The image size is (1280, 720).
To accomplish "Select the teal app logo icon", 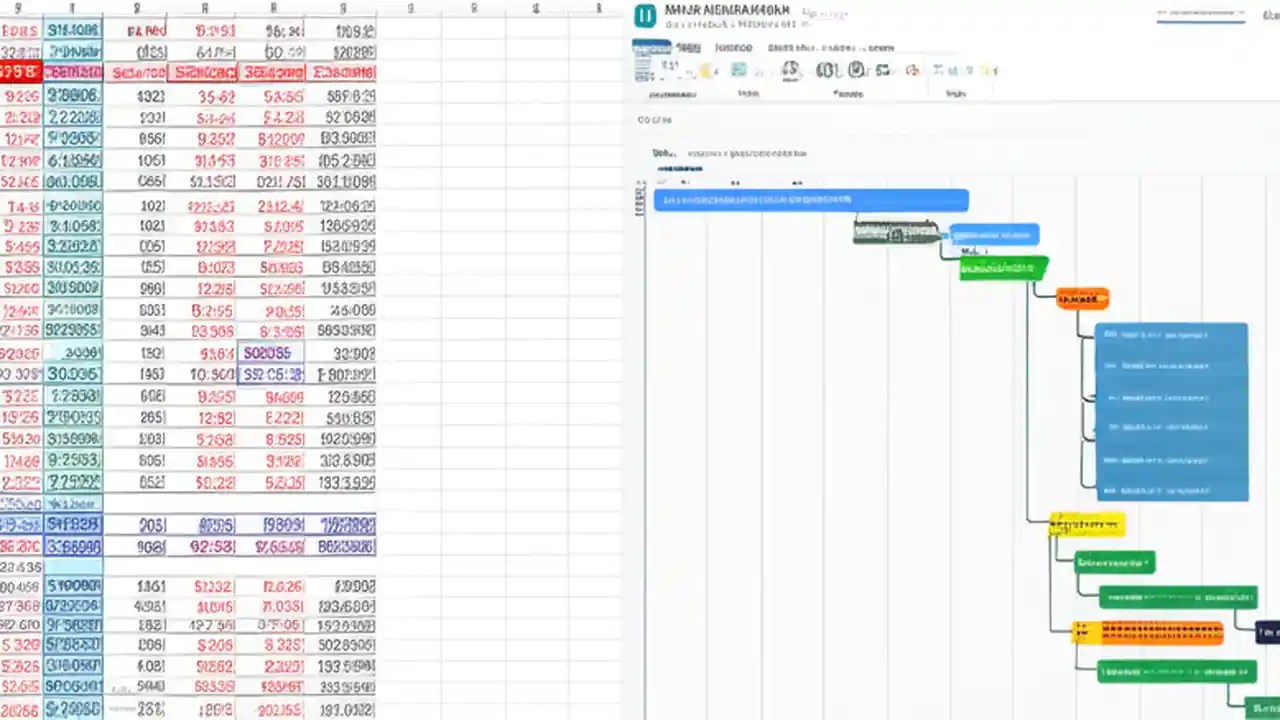I will (x=644, y=15).
